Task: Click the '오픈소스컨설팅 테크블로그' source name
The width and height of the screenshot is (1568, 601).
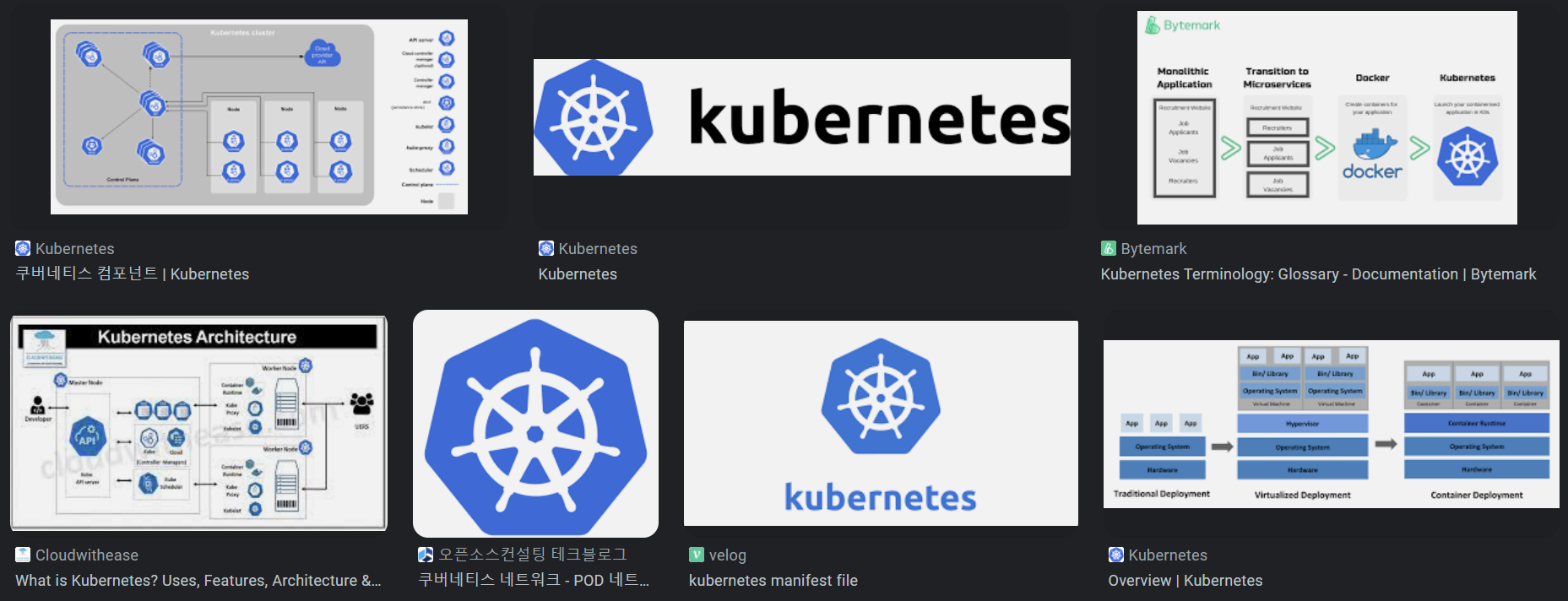Action: tap(533, 555)
